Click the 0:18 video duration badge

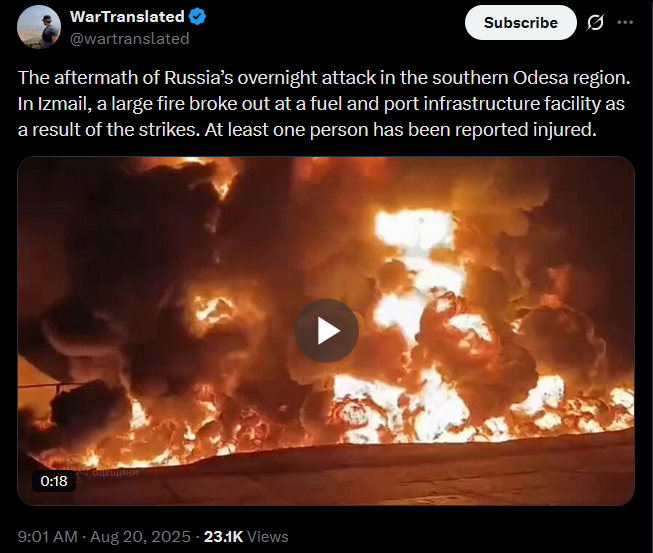(54, 481)
